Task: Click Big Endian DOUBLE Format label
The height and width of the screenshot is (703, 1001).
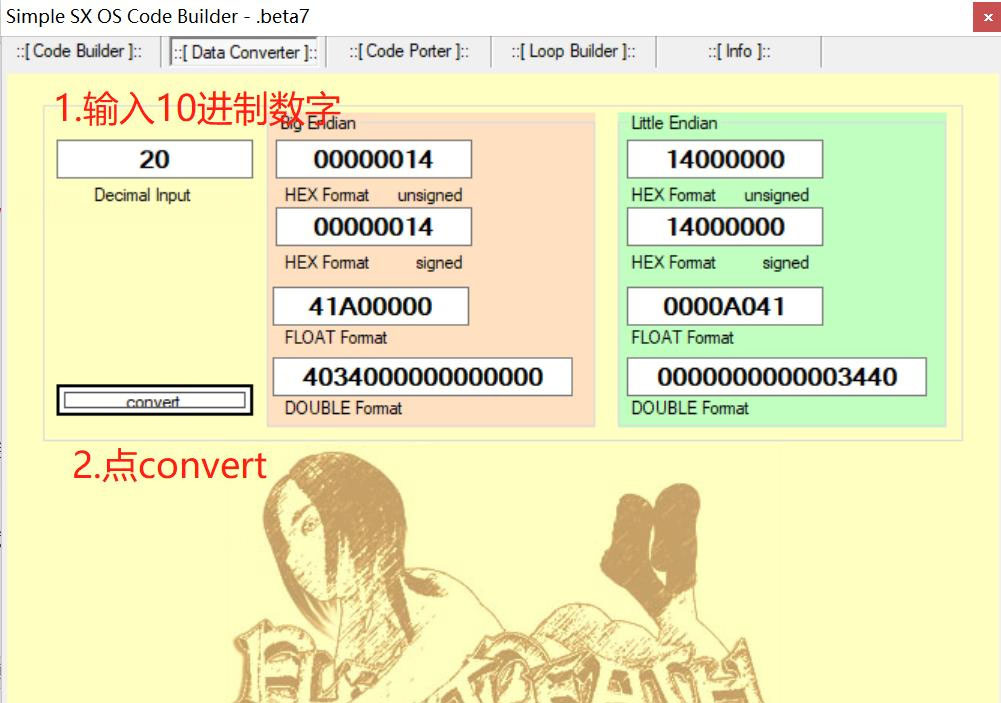Action: pos(343,409)
